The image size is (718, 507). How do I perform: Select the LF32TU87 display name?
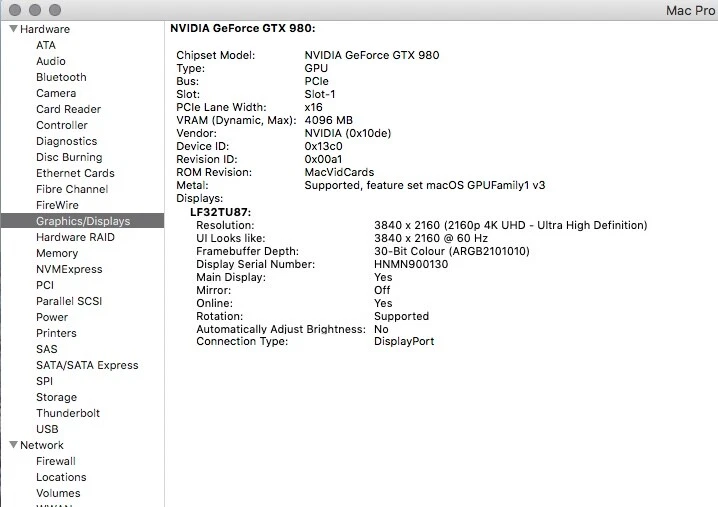click(x=220, y=212)
